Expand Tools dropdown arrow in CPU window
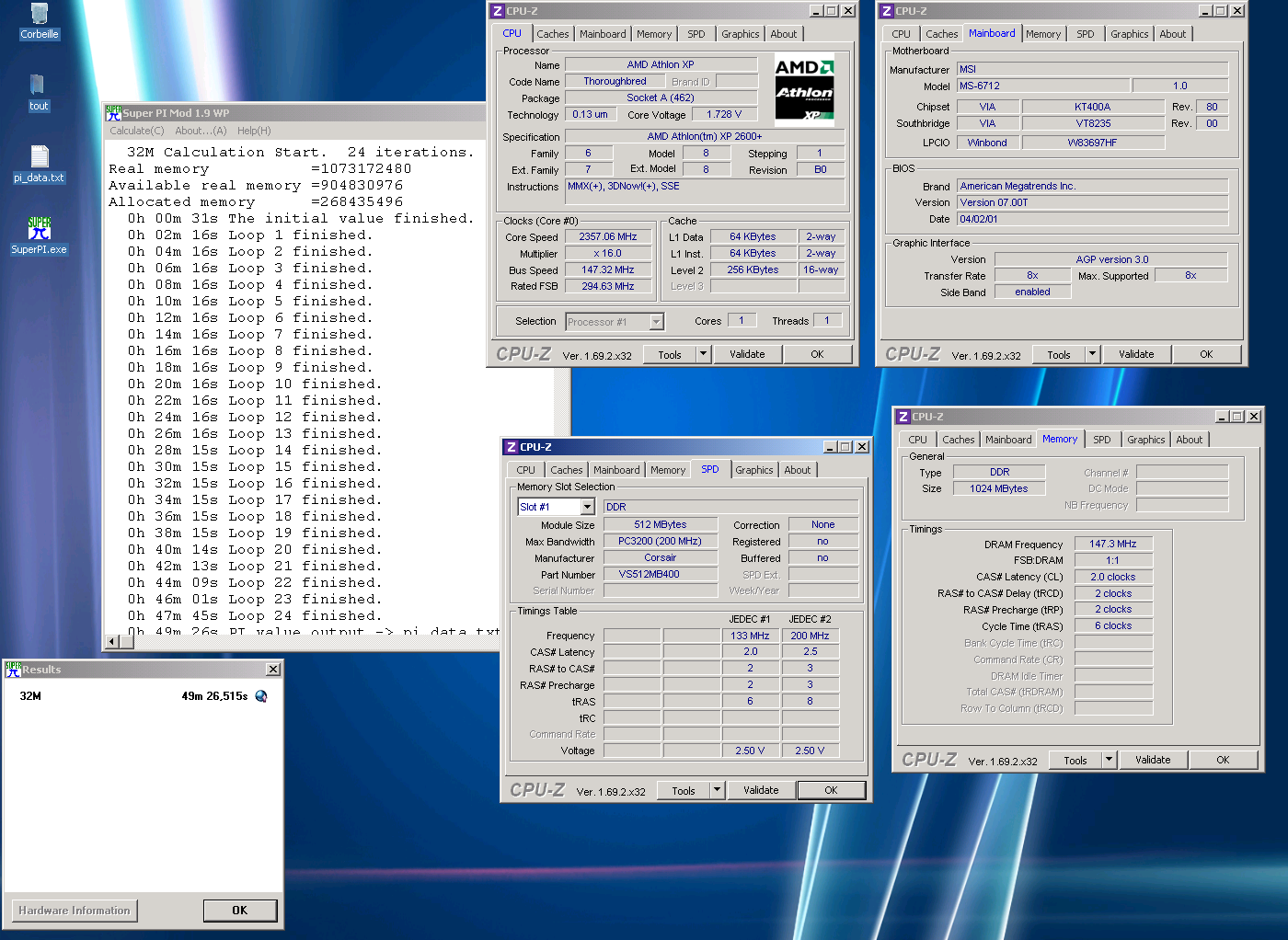1288x940 pixels. 703,354
